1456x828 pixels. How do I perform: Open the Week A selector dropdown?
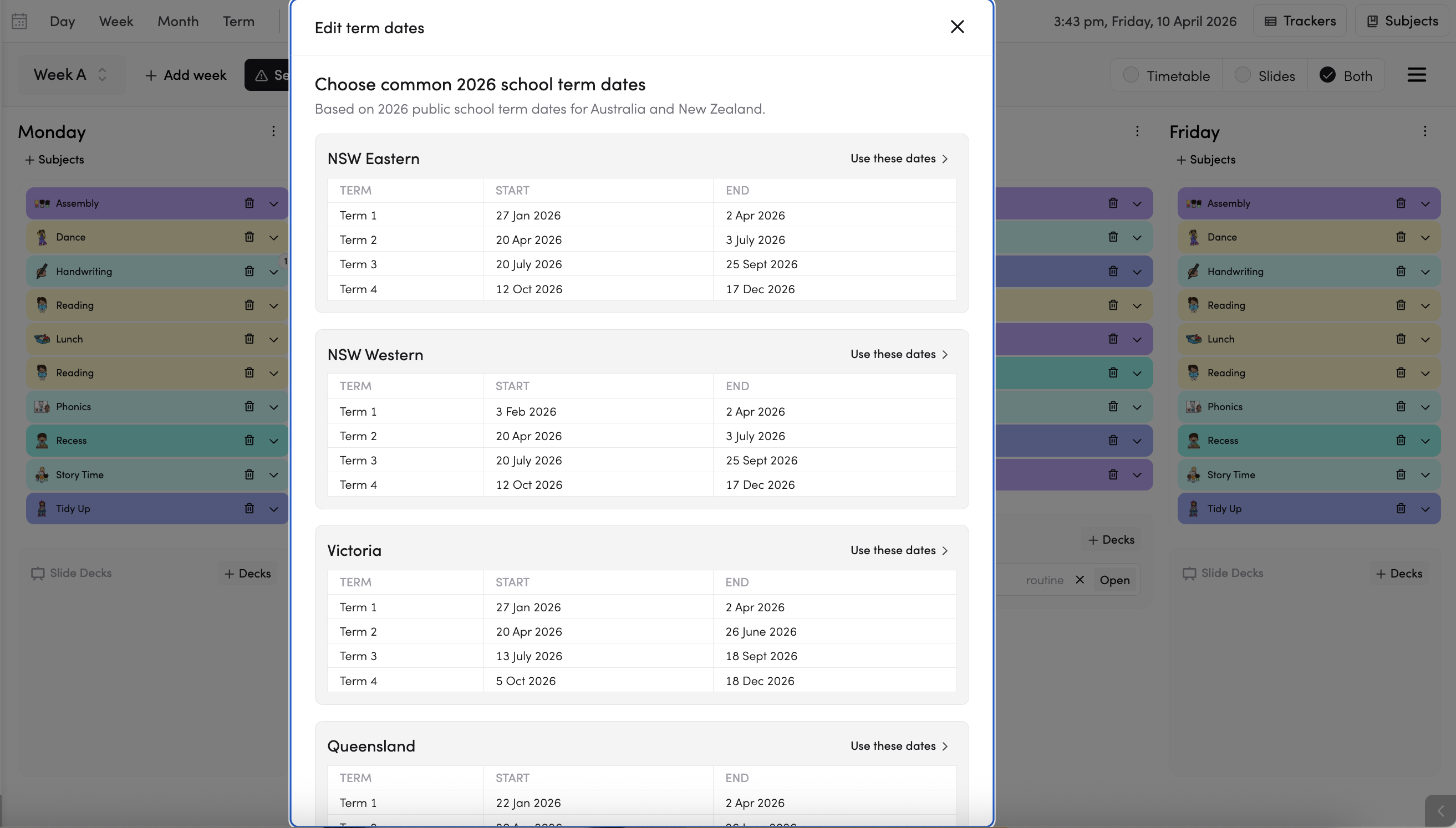click(70, 74)
